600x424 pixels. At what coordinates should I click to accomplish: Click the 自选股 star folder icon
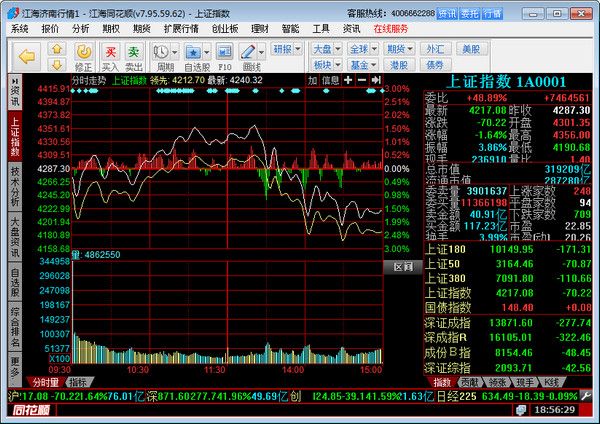[193, 52]
